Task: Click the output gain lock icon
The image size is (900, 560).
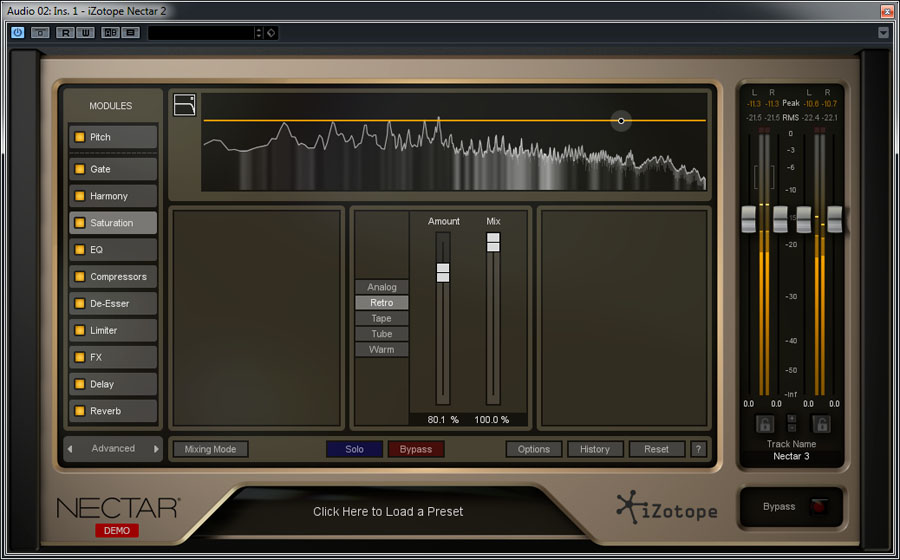Action: pos(821,424)
